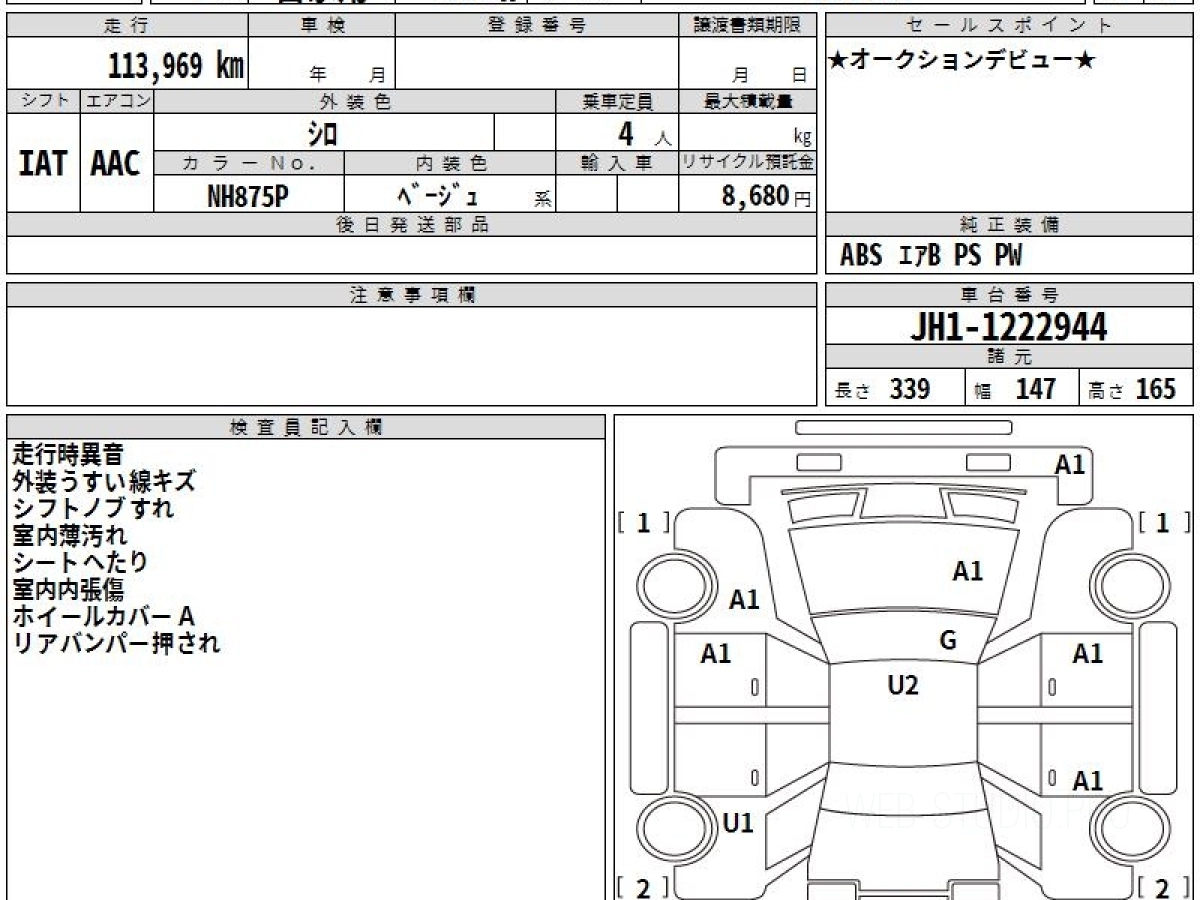Viewport: 1200px width, 900px height.
Task: Select the セールスポイント header
Action: (1009, 26)
